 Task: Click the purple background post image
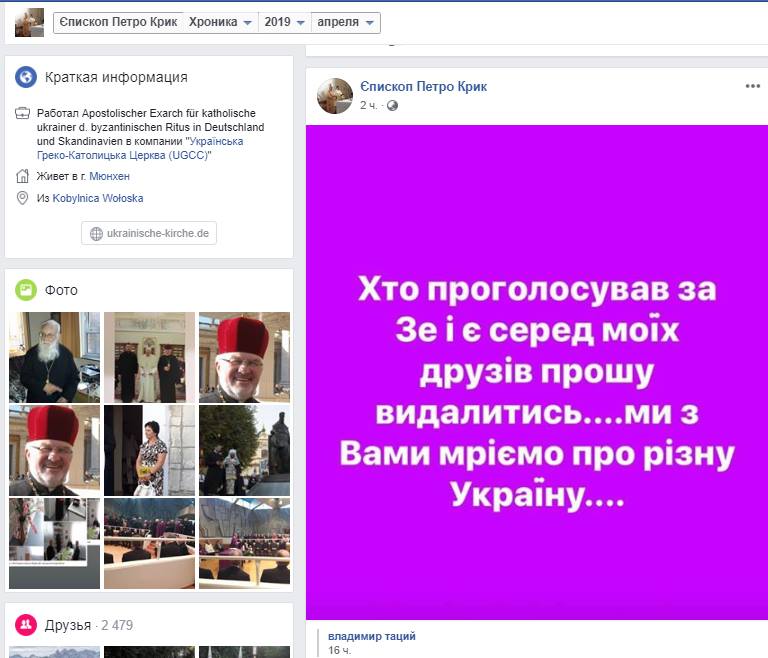pyautogui.click(x=537, y=372)
